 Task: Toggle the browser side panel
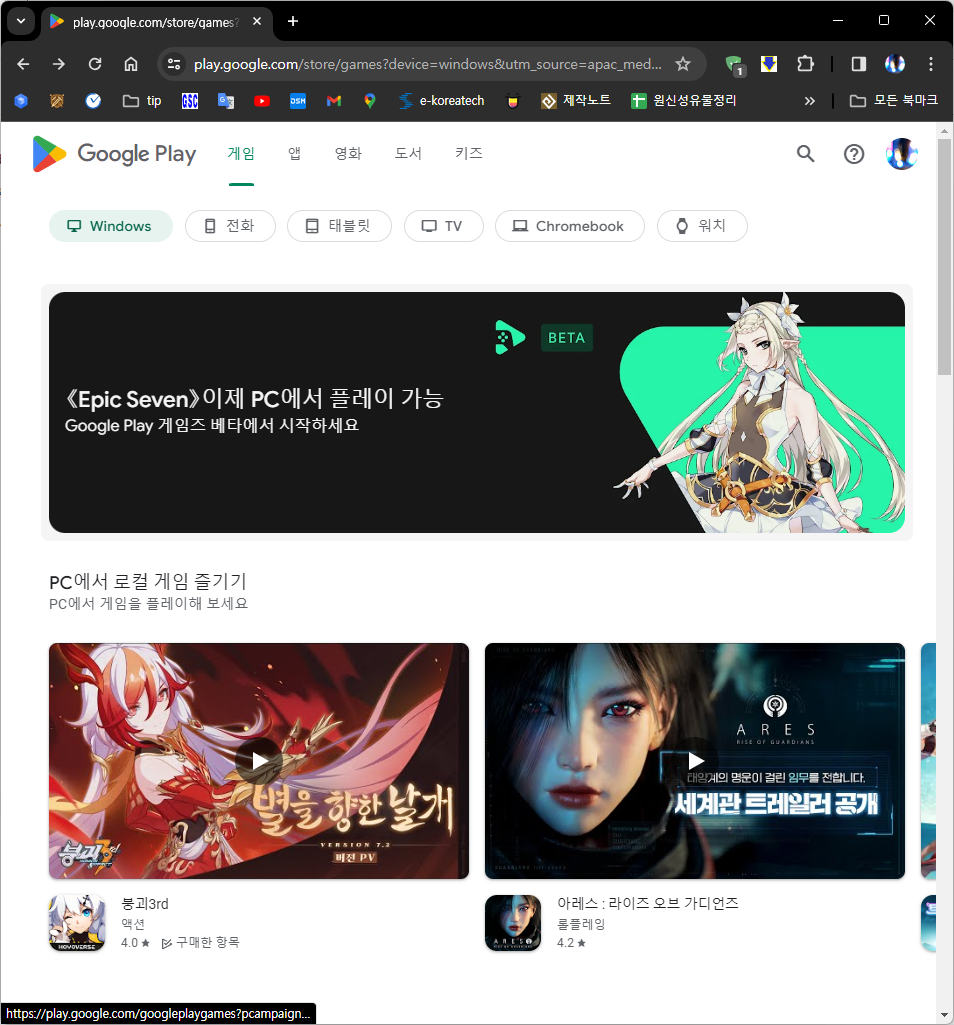point(859,64)
